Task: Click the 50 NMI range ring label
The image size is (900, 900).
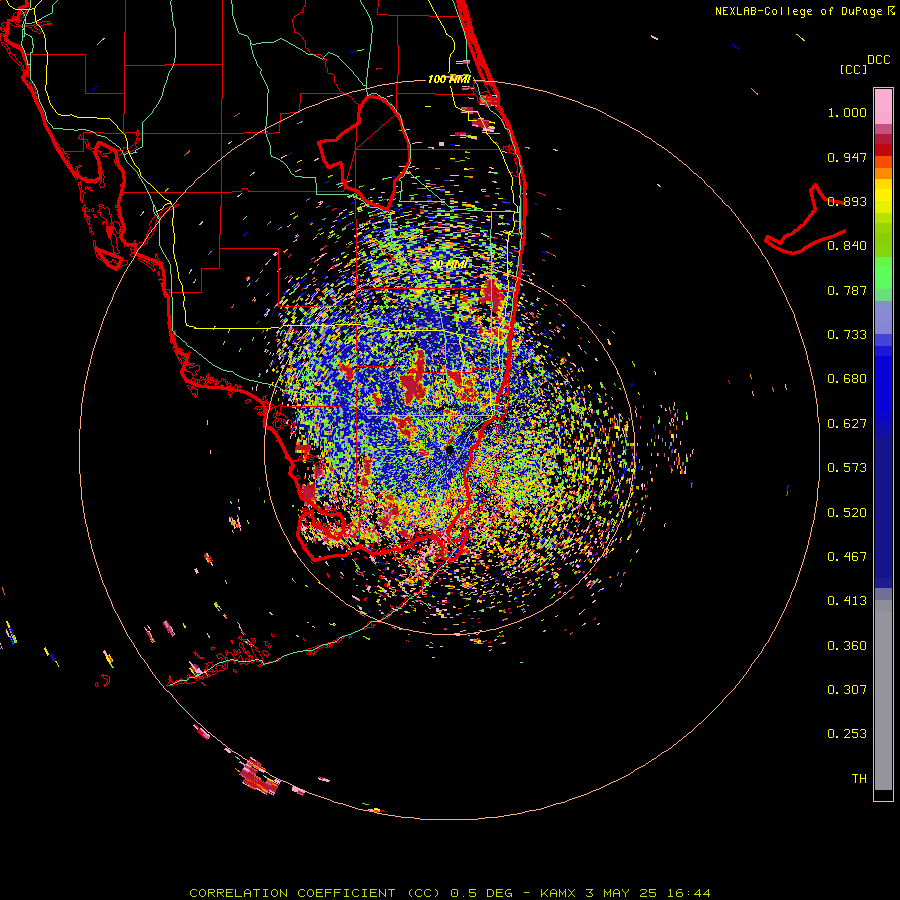Action: point(449,265)
